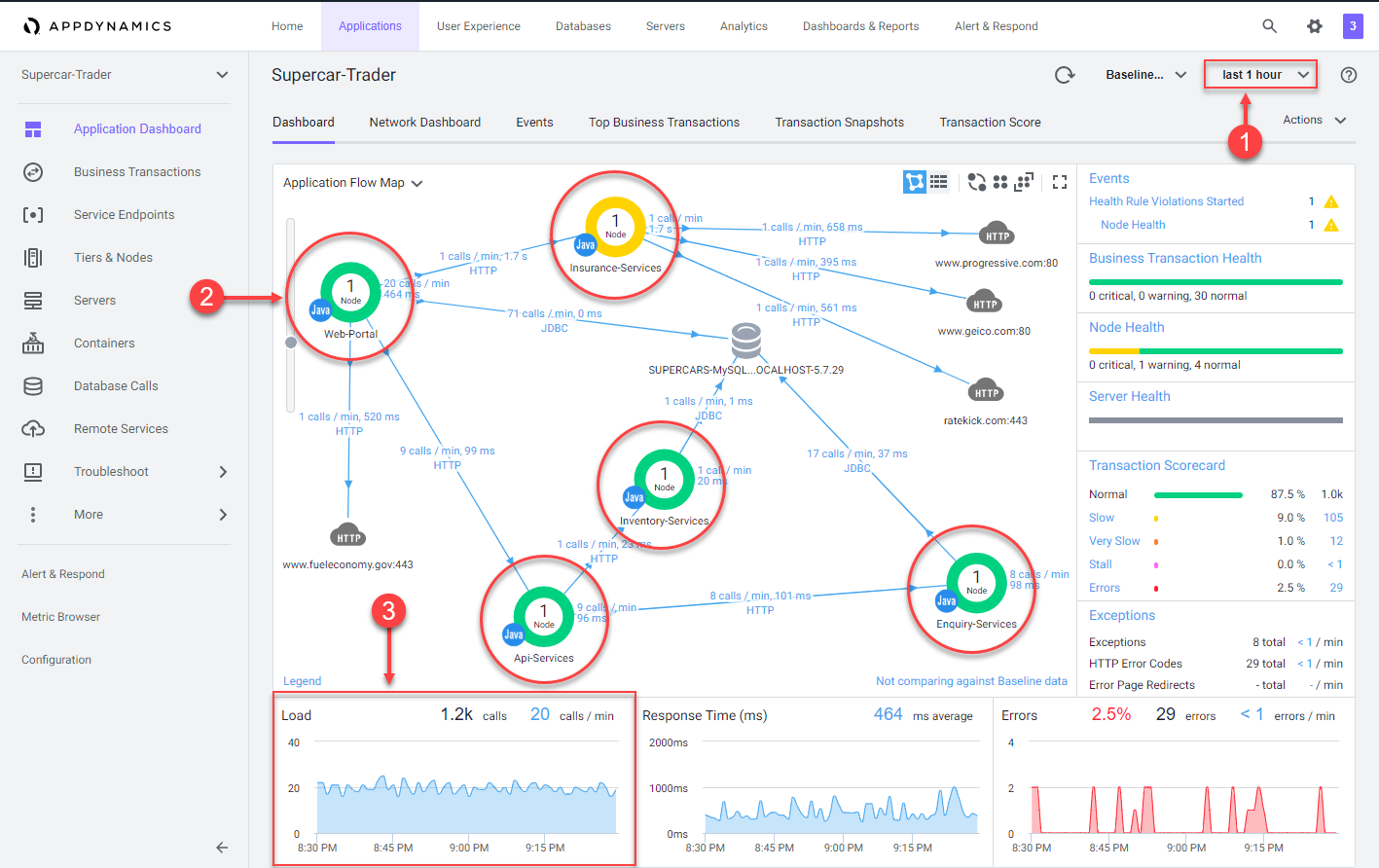Select the Web-Portal node circle
Image resolution: width=1379 pixels, height=868 pixels.
click(x=350, y=293)
